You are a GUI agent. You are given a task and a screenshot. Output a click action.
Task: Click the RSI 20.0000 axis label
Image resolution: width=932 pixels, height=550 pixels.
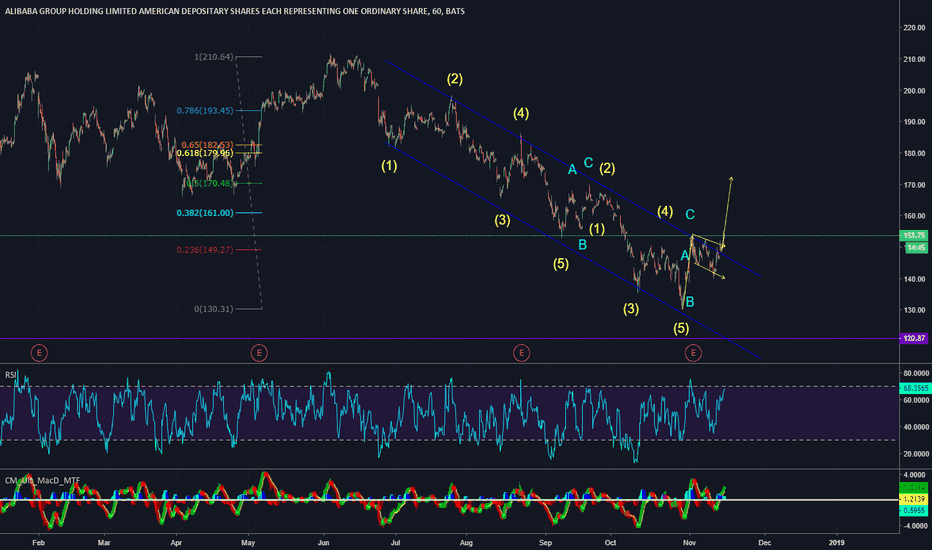pyautogui.click(x=916, y=454)
